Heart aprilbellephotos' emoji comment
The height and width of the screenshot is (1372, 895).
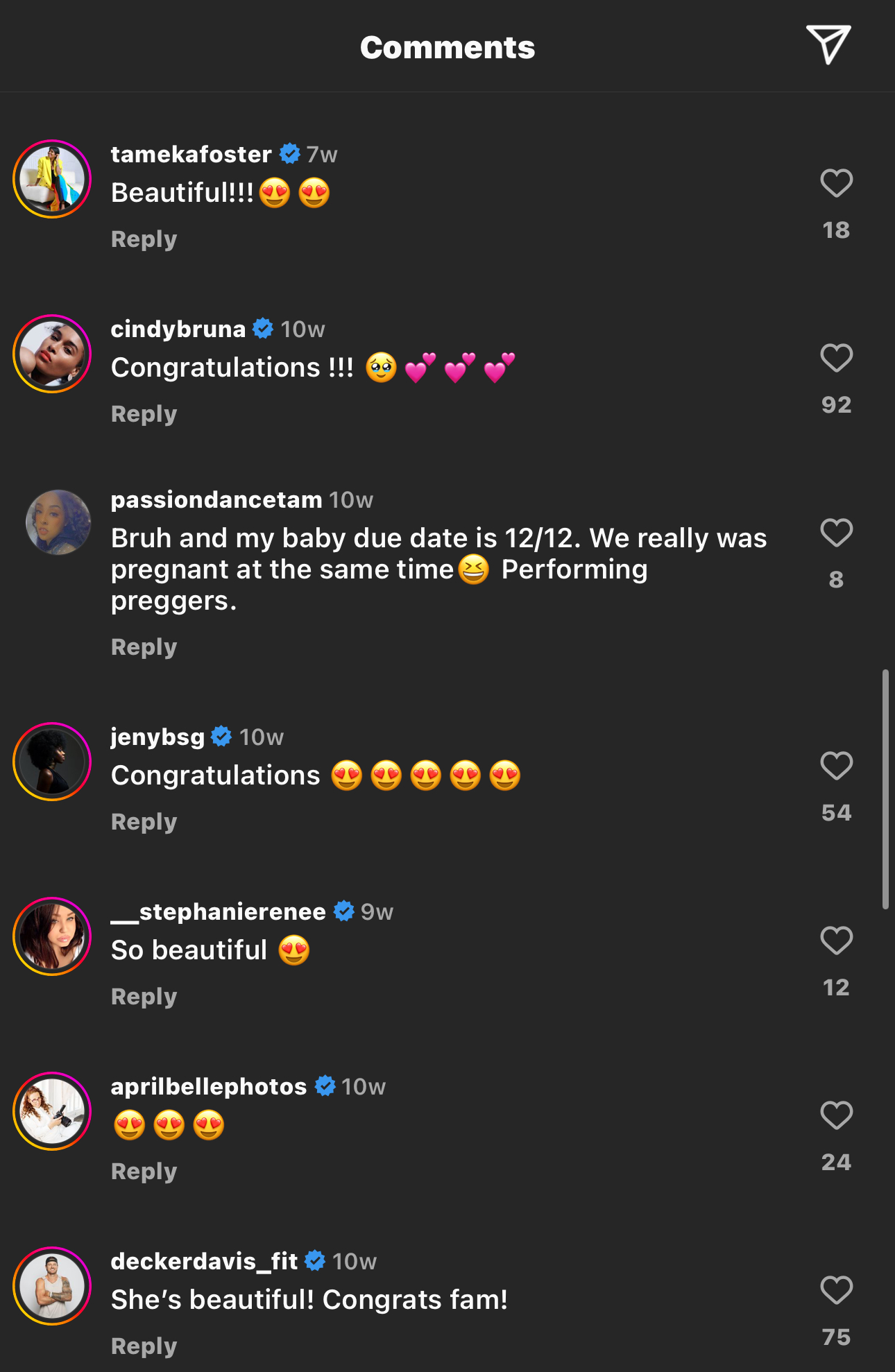[x=836, y=1116]
